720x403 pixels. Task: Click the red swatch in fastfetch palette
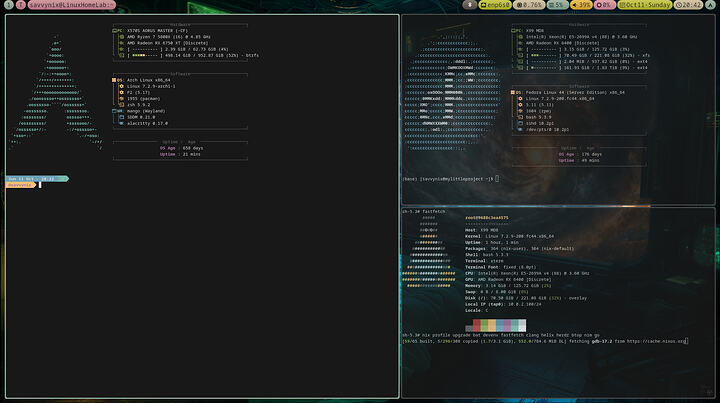coord(477,325)
